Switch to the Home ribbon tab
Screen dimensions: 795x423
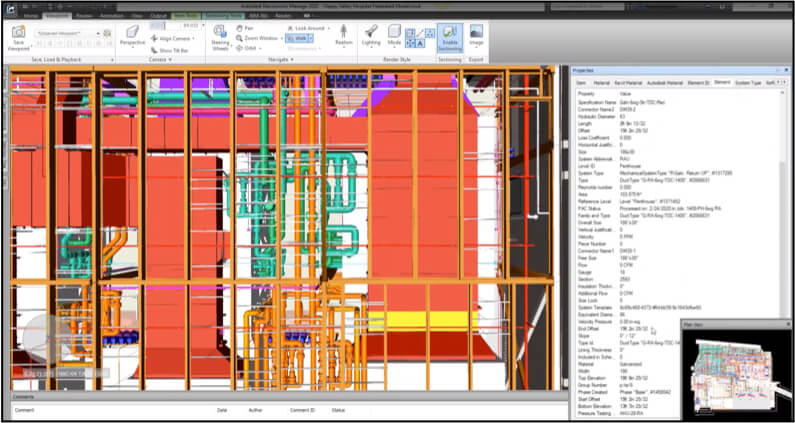tap(31, 17)
